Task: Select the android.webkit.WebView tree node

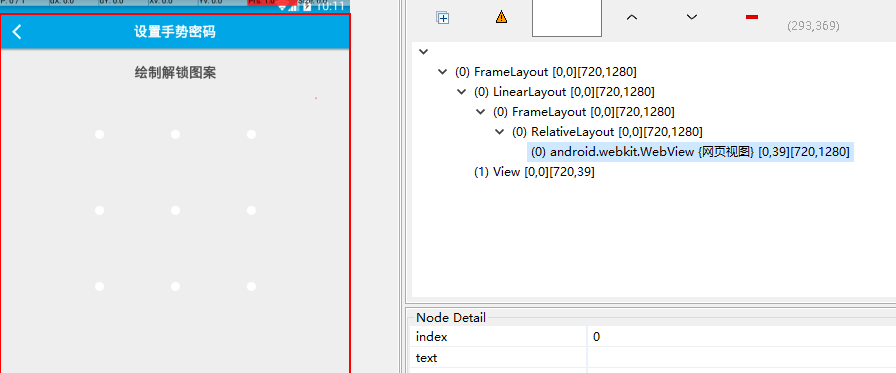Action: [690, 152]
